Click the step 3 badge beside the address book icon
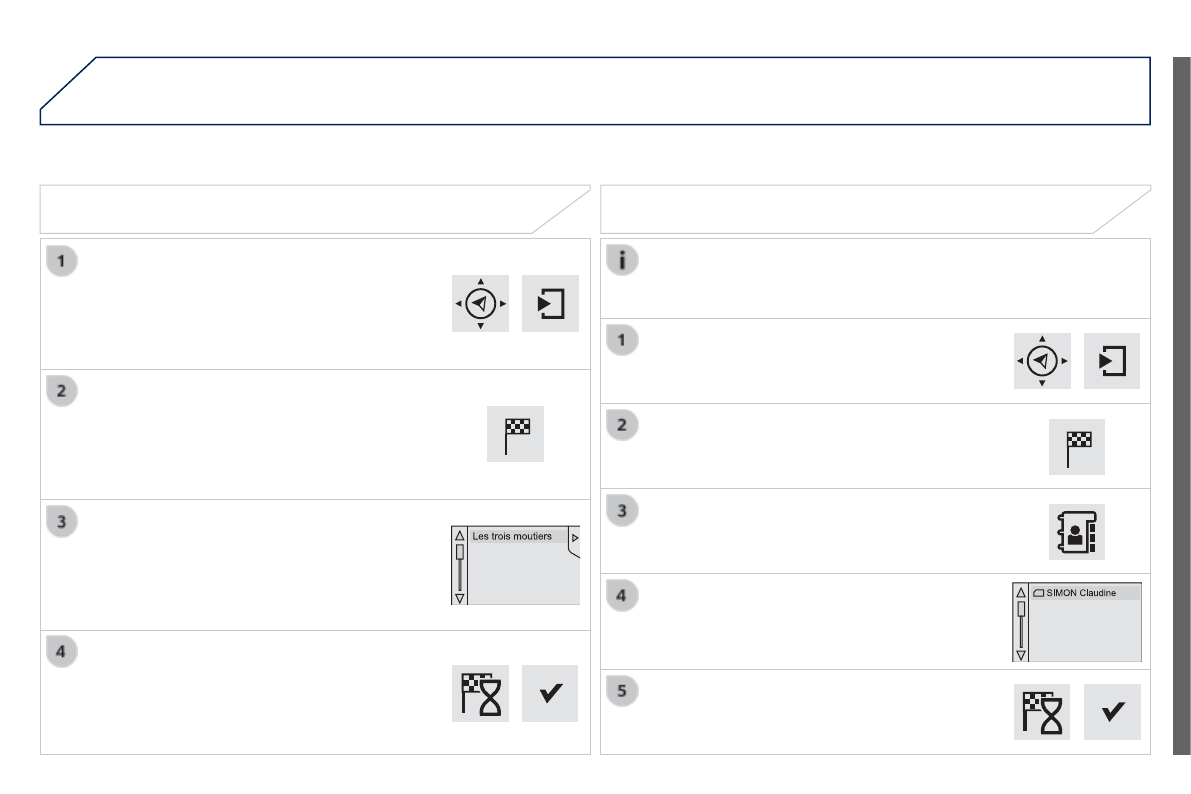Image resolution: width=1191 pixels, height=794 pixels. click(623, 510)
